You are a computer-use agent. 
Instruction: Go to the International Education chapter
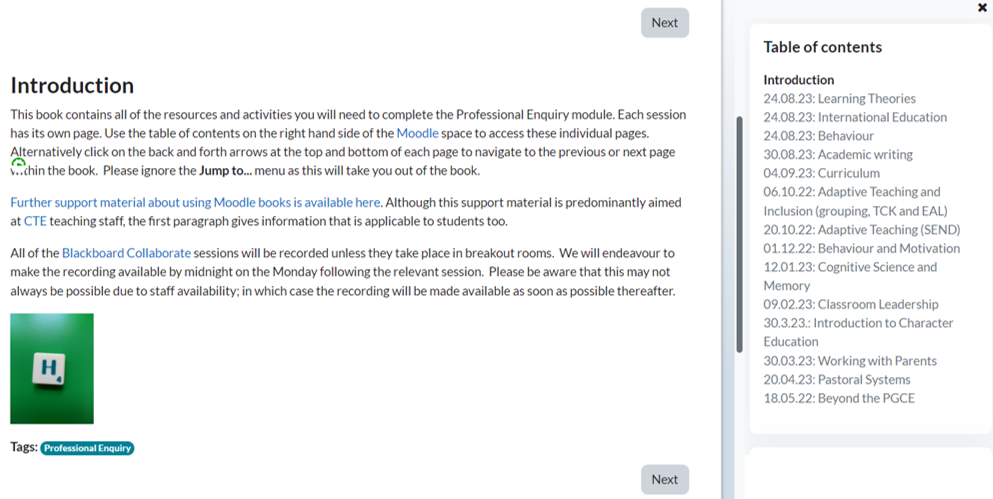855,117
